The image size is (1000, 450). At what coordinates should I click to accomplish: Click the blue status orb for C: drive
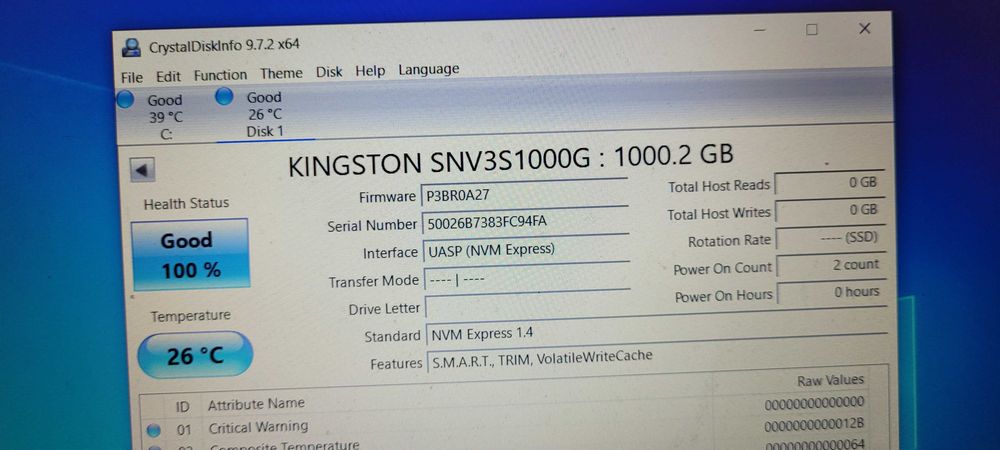coord(125,99)
